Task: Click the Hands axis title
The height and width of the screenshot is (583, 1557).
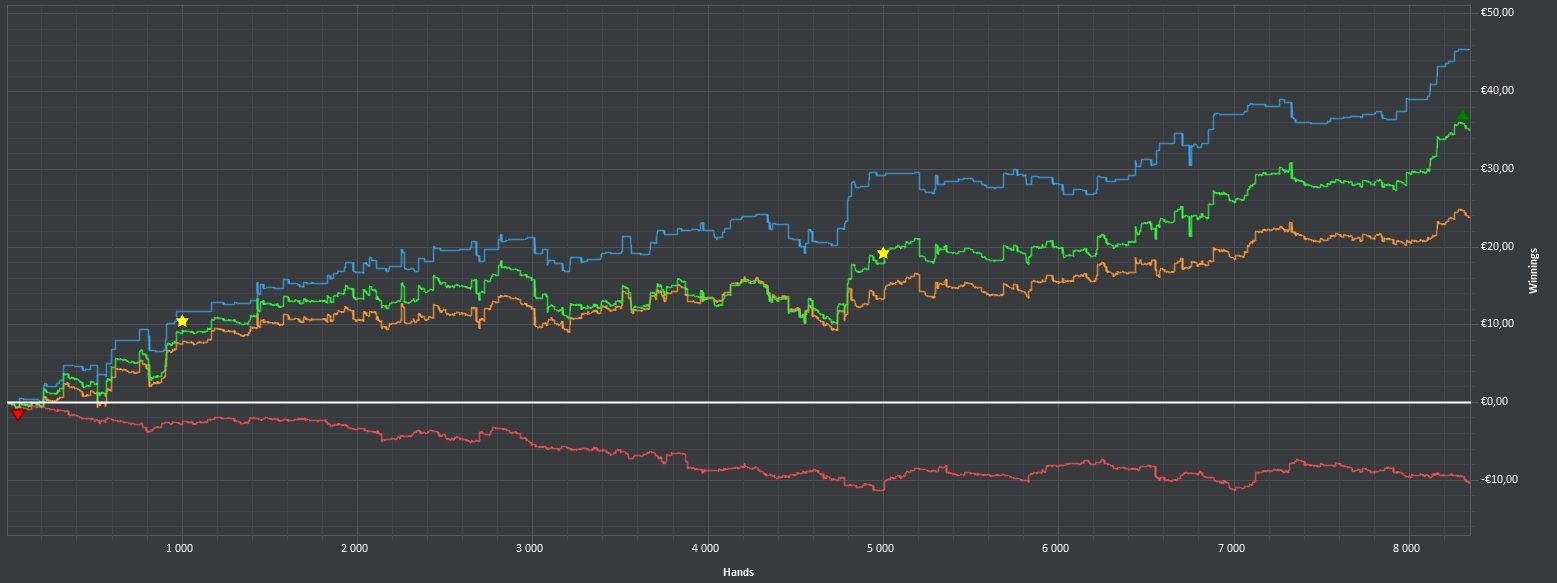Action: click(x=738, y=572)
